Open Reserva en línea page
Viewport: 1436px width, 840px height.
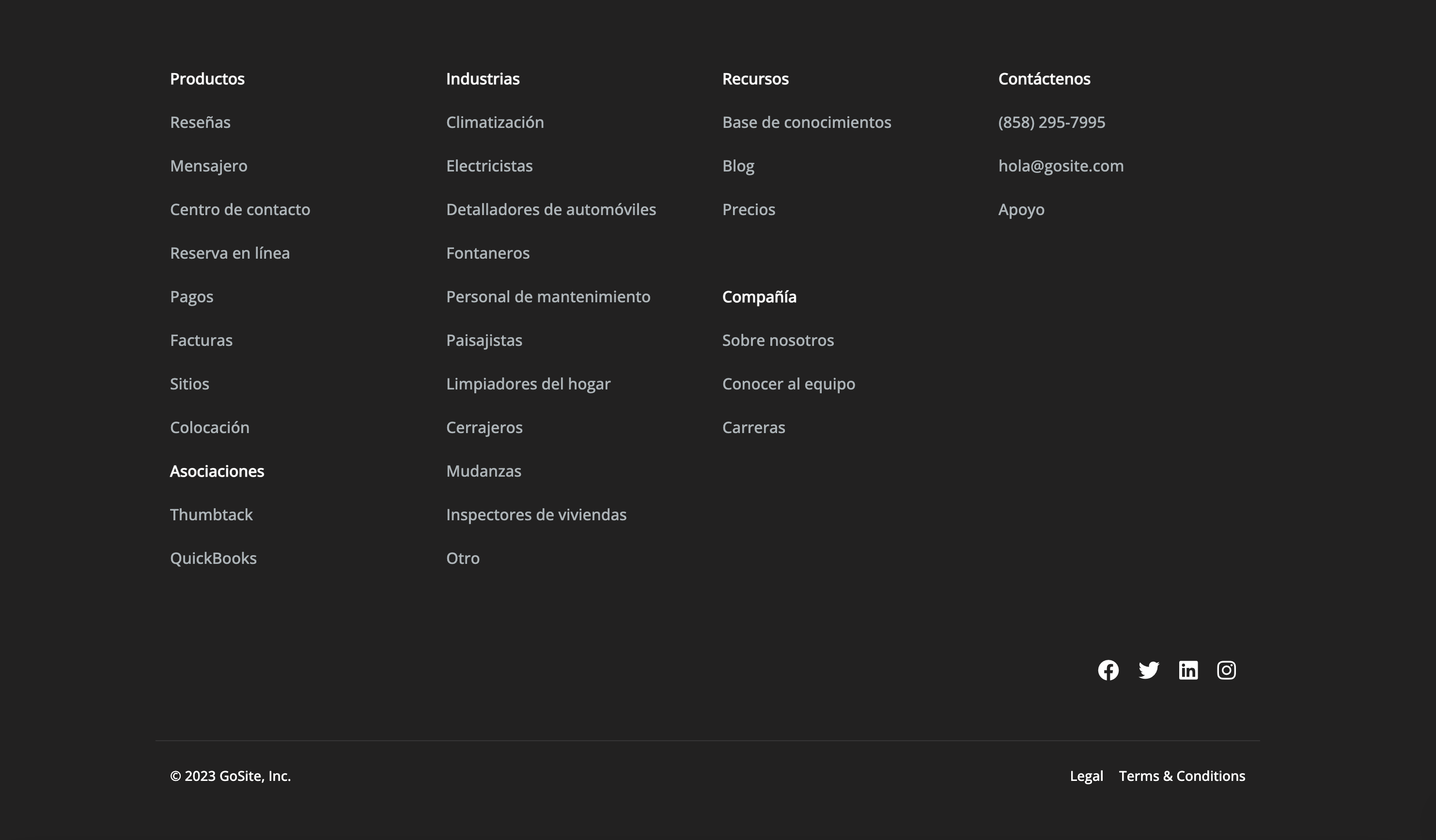[x=230, y=253]
